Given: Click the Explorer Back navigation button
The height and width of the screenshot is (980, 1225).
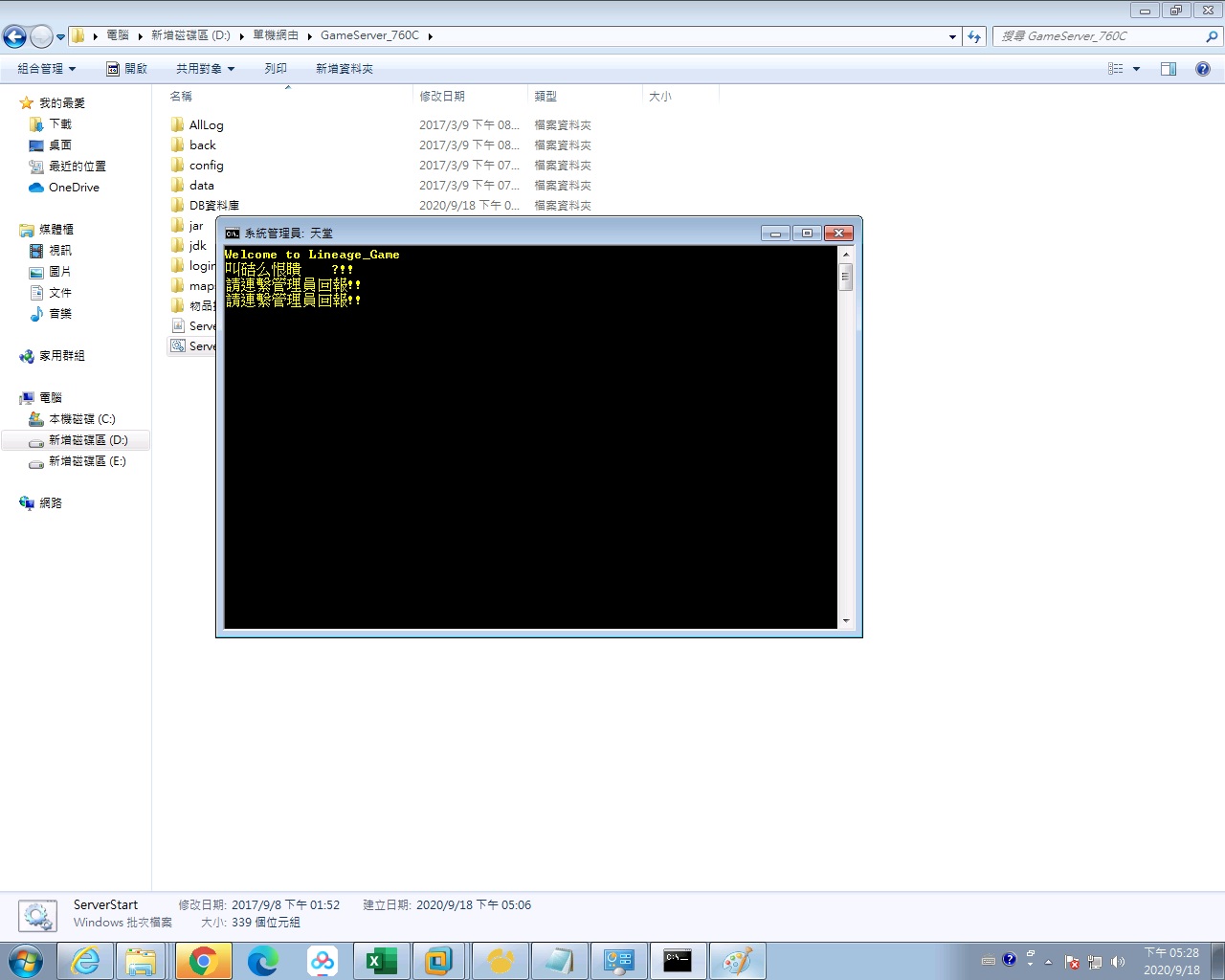Looking at the screenshot, I should click(14, 36).
